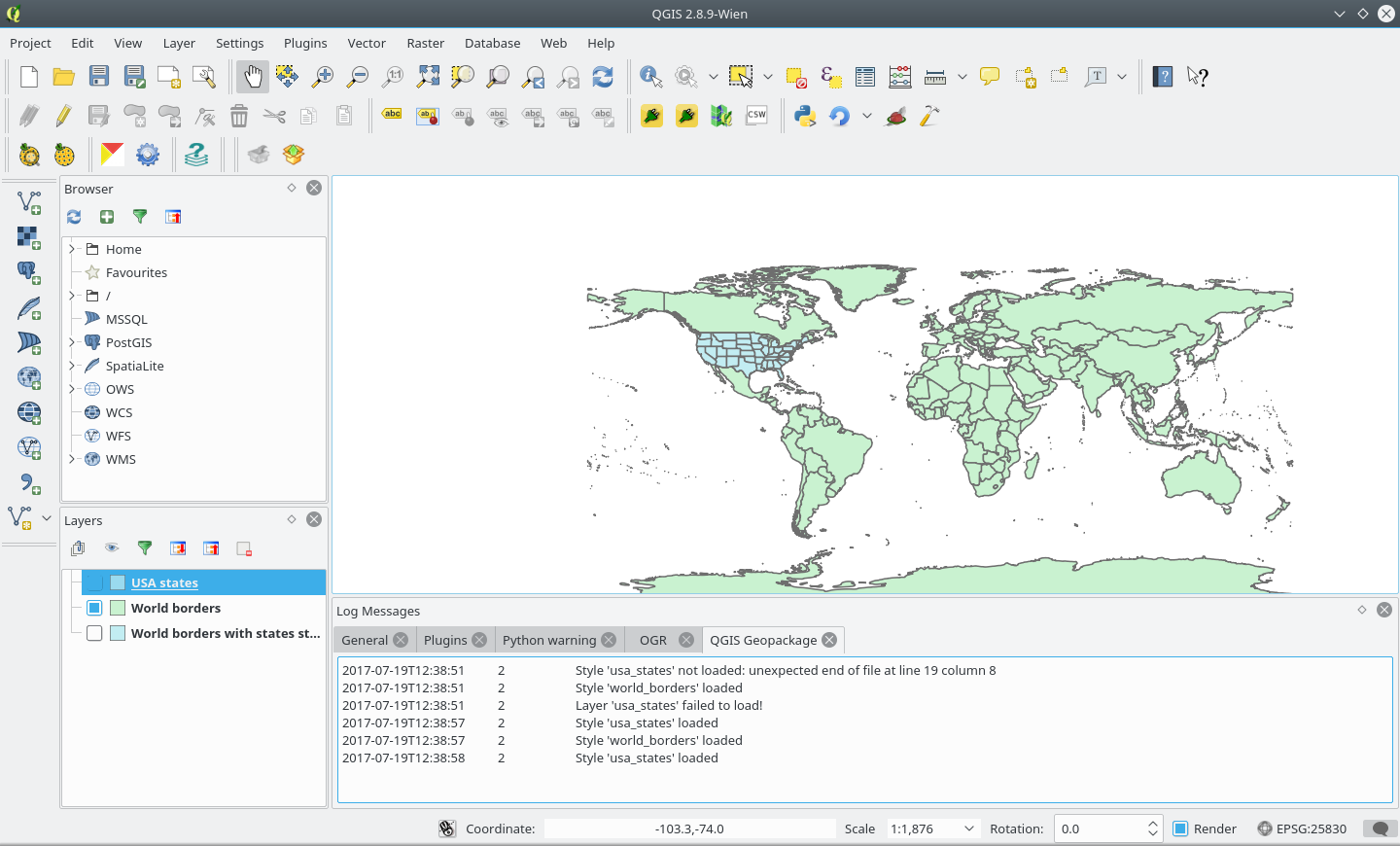Expand the SpatiaLite node in Browser
This screenshot has height=846, width=1400.
[x=72, y=366]
